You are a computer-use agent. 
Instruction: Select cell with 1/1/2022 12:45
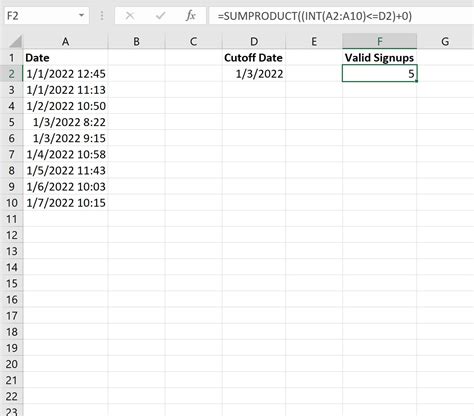(x=65, y=74)
